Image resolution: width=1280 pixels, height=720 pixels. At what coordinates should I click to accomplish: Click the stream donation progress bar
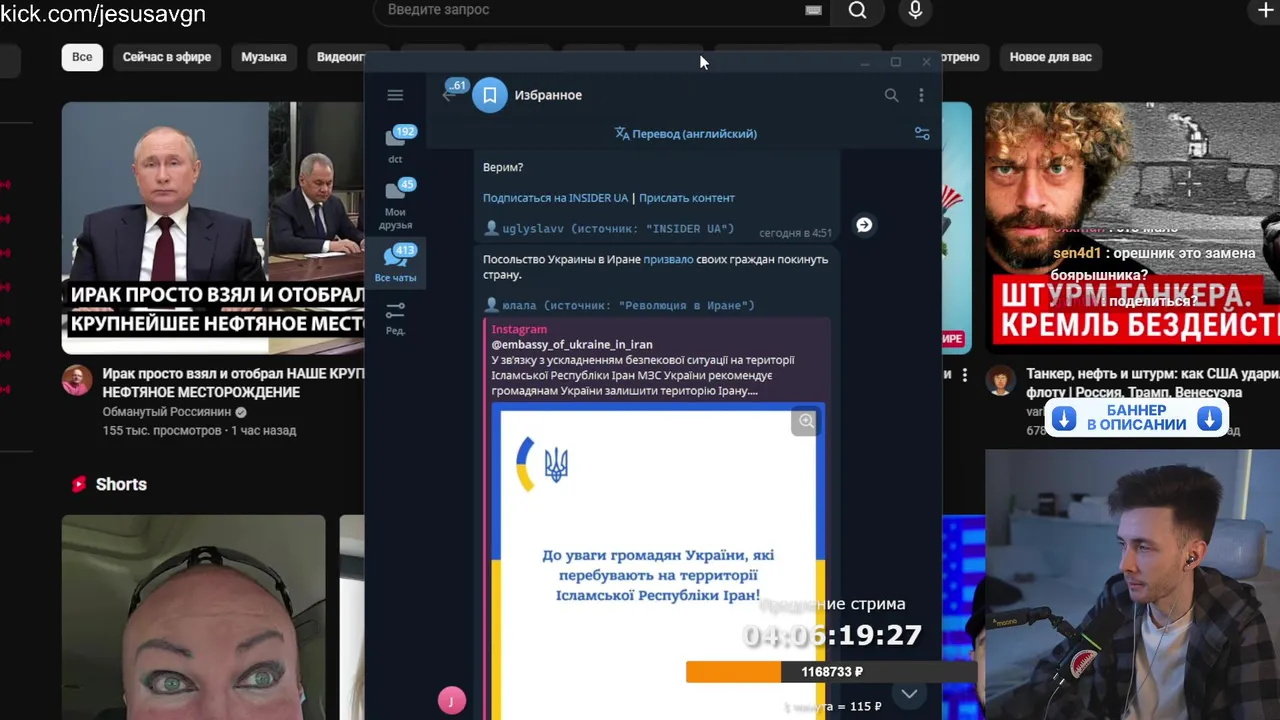[832, 672]
